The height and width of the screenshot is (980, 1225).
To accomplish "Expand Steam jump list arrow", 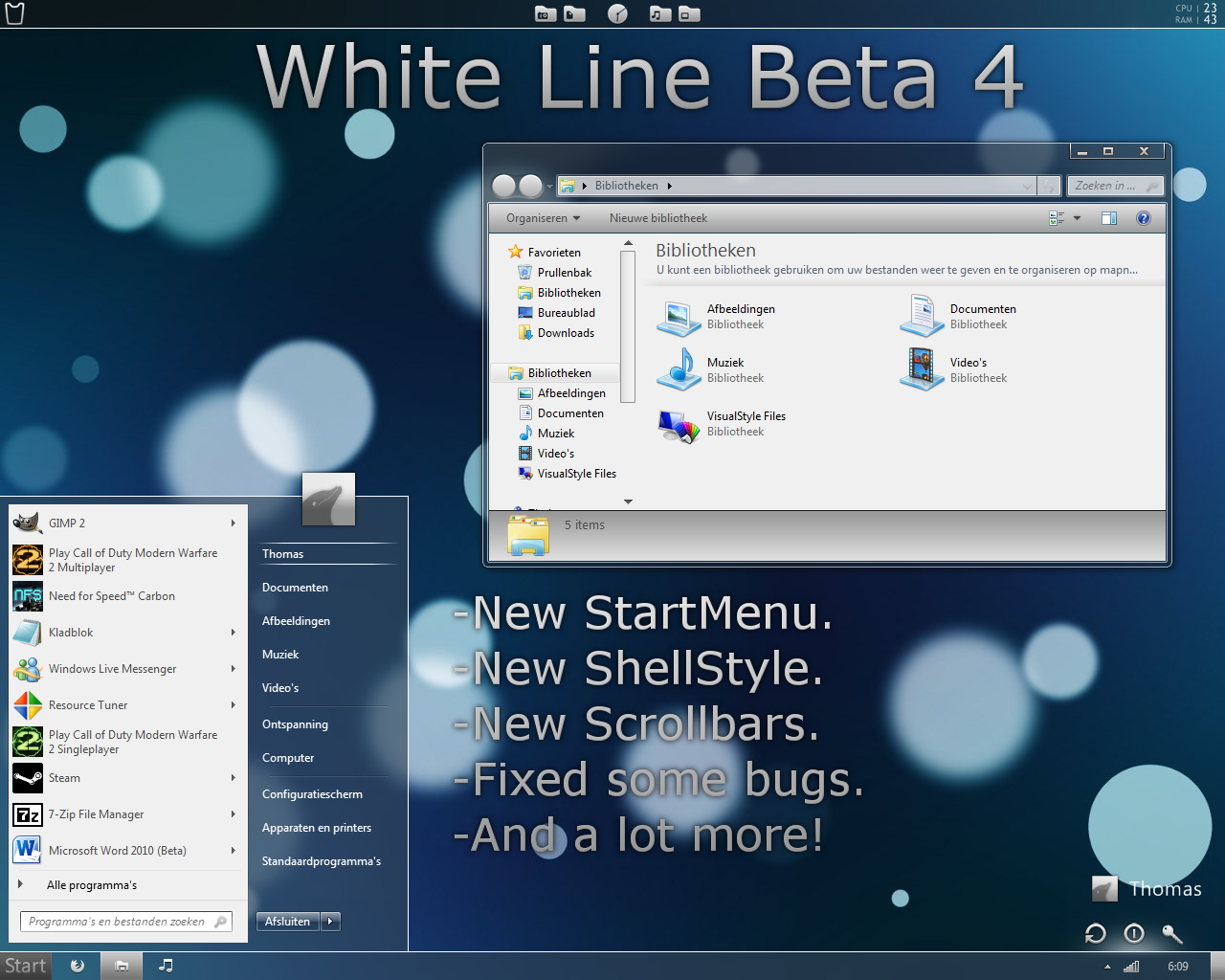I will pyautogui.click(x=233, y=778).
